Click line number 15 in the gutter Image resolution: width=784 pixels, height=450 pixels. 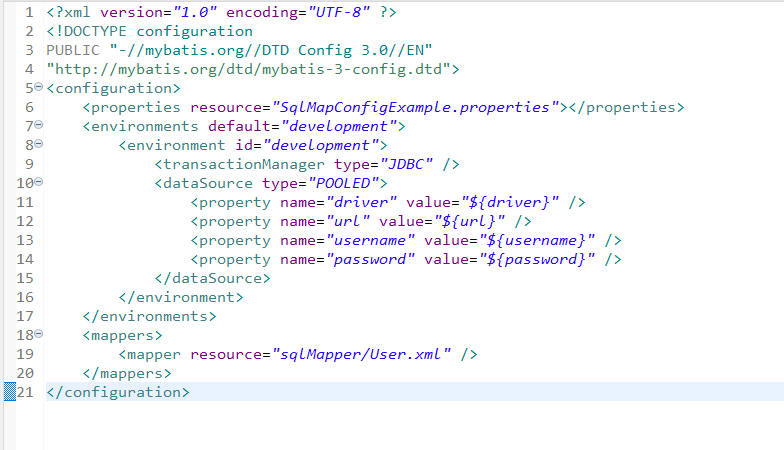[x=25, y=278]
